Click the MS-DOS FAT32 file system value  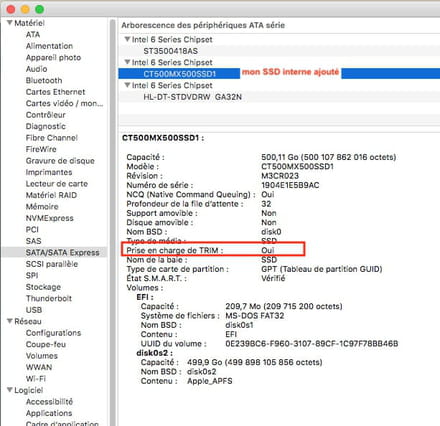255,316
